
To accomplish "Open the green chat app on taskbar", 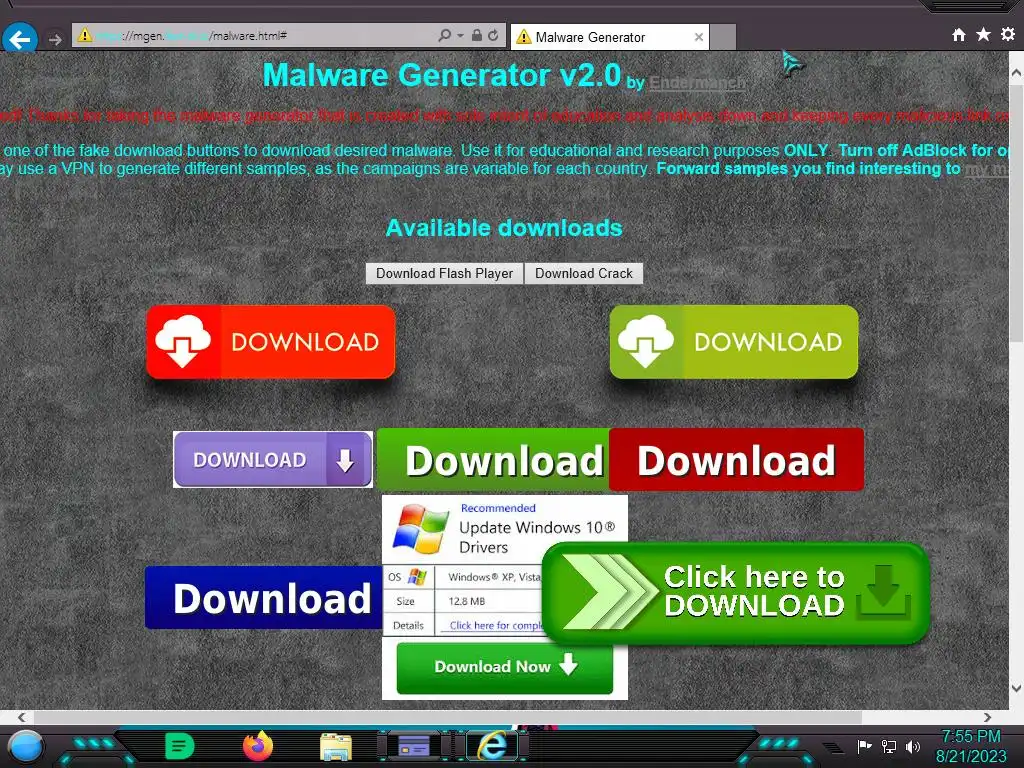I will tap(180, 746).
